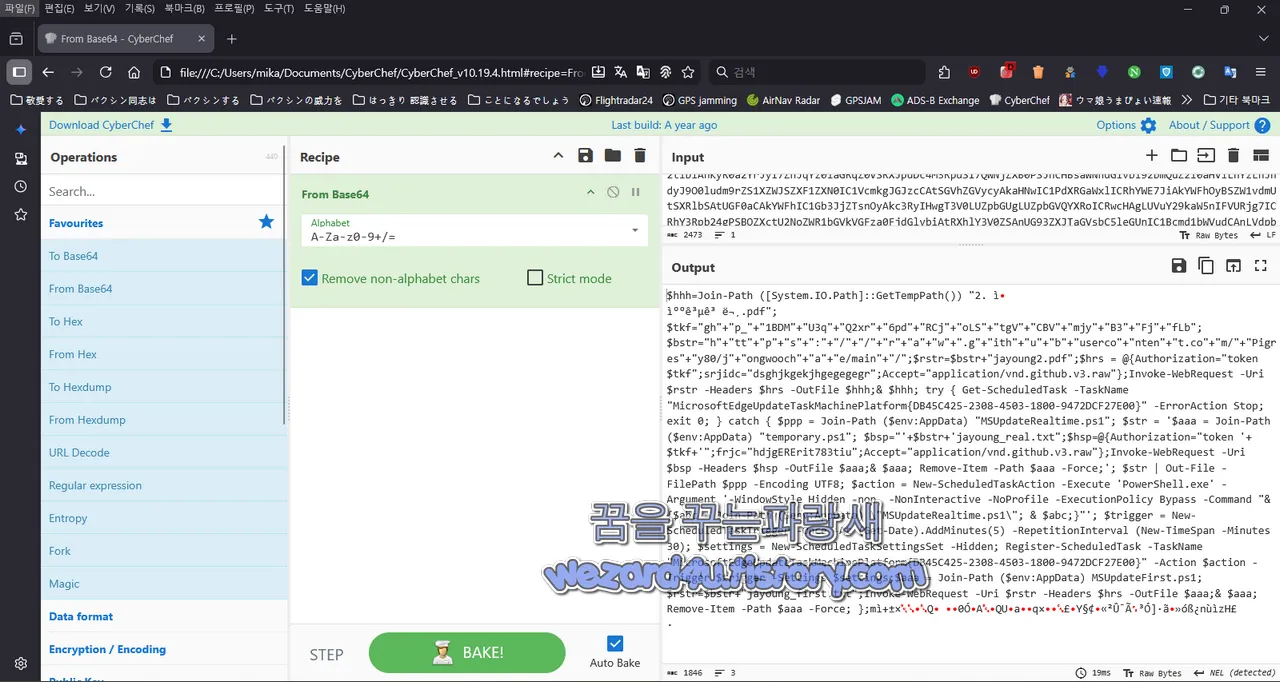Select the Regular expression operation

click(x=164, y=485)
